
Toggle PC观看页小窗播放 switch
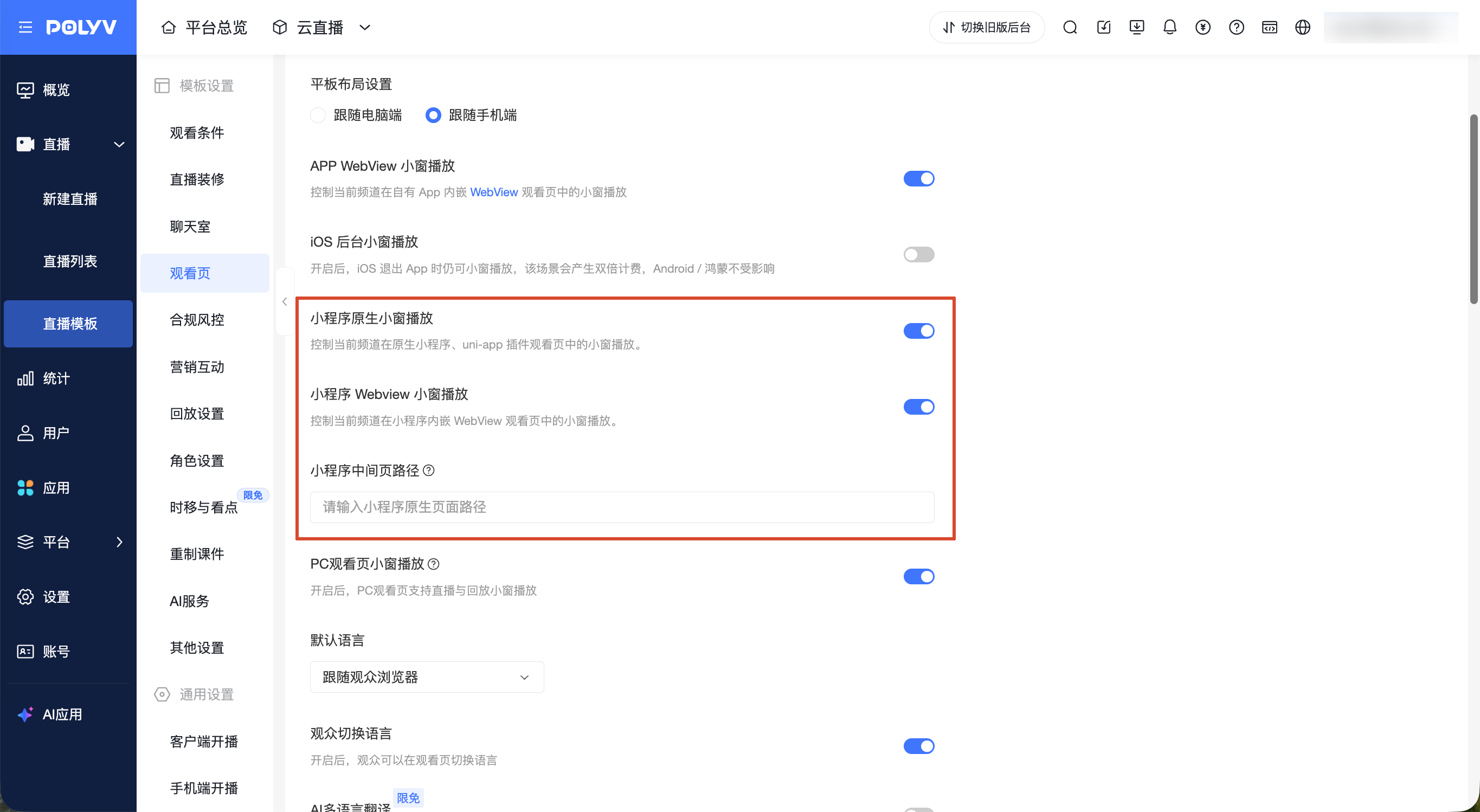click(x=919, y=576)
